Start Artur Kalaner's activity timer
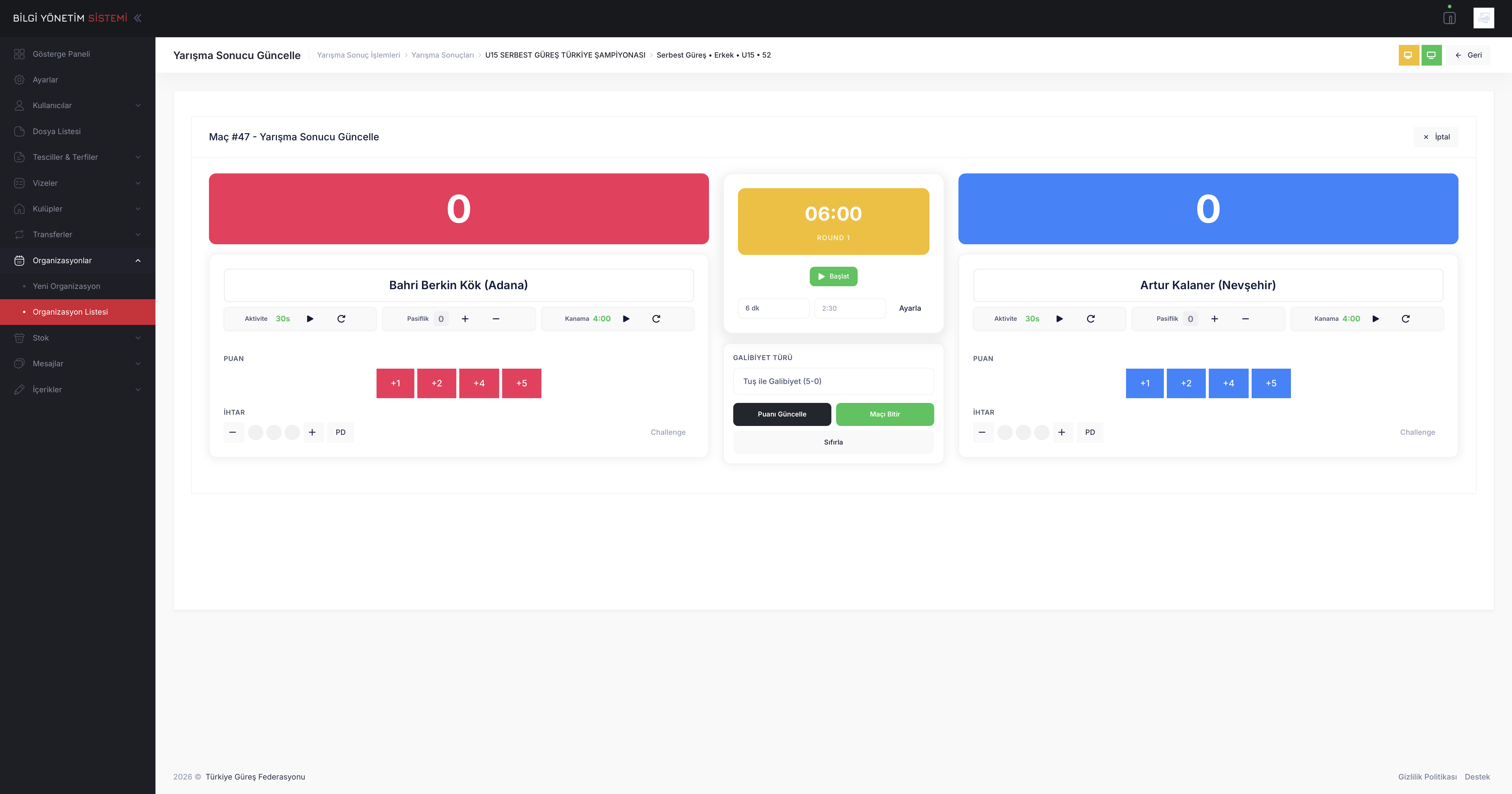The height and width of the screenshot is (794, 1512). tap(1060, 319)
